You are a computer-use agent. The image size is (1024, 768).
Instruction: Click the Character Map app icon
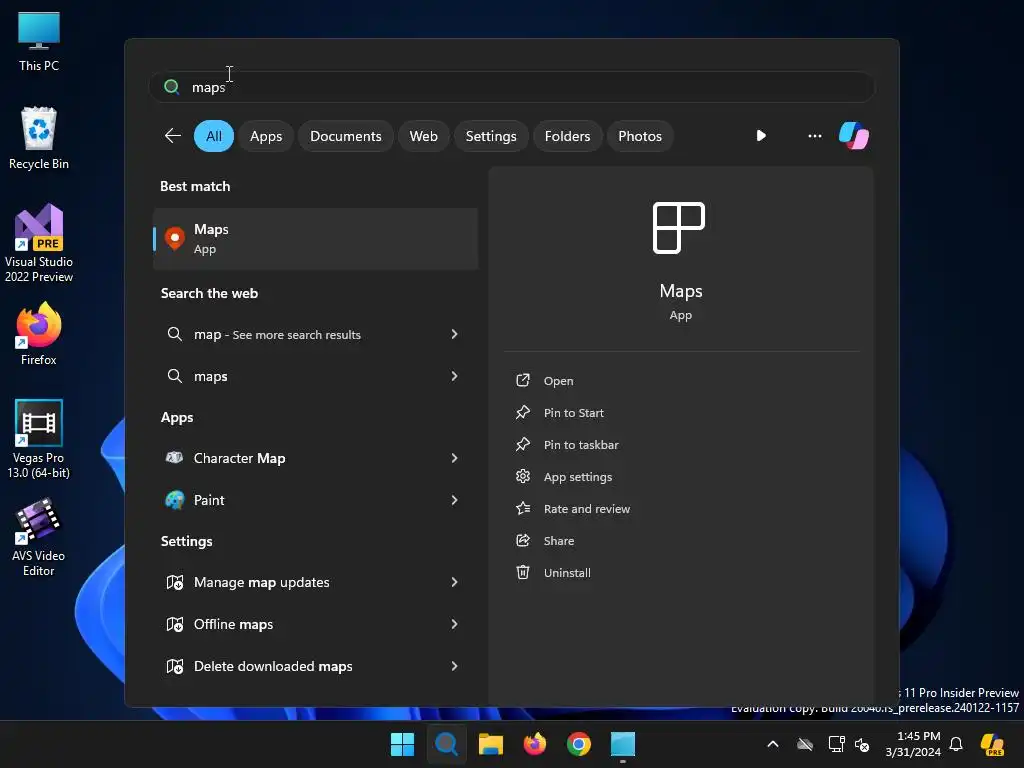coord(174,458)
